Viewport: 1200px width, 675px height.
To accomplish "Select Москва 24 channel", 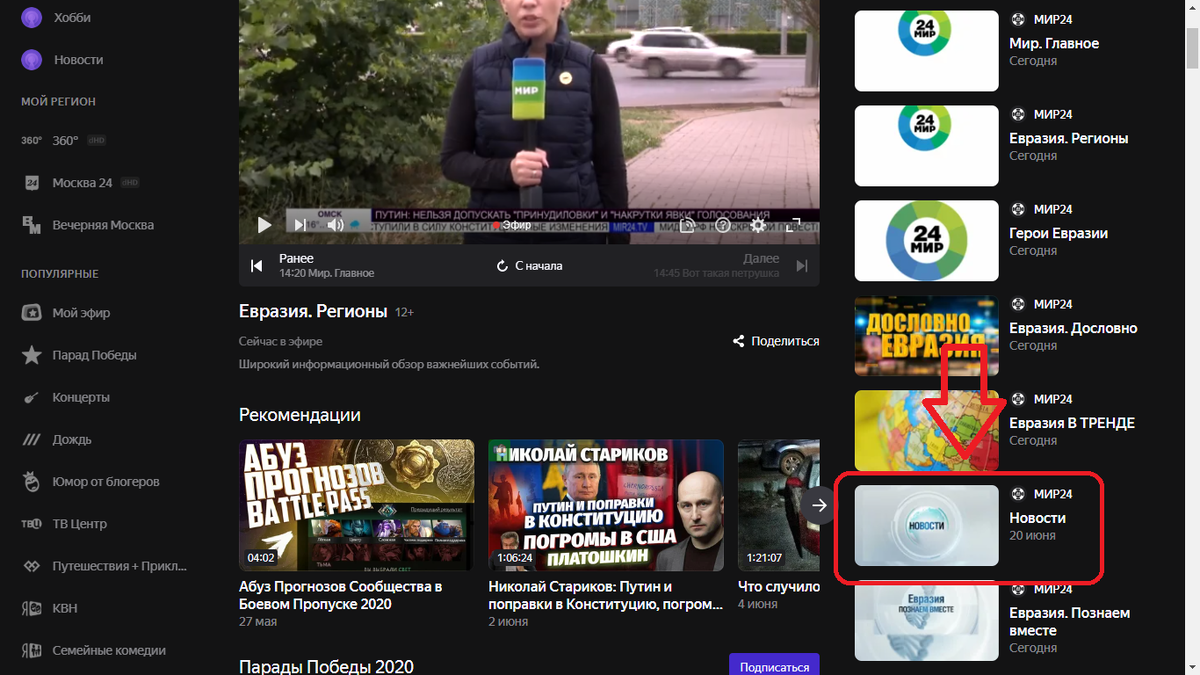I will 82,183.
